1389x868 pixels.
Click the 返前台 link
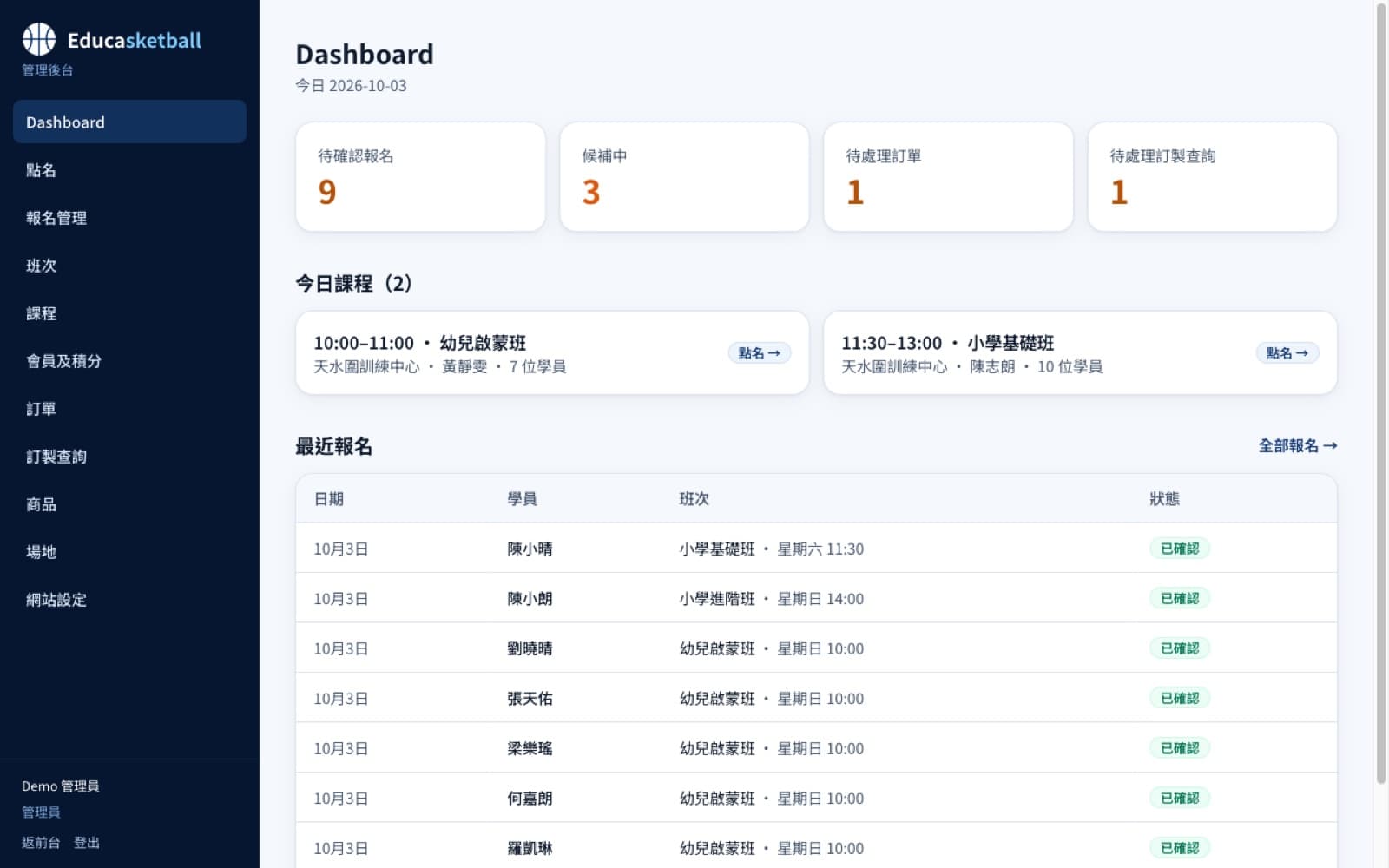pyautogui.click(x=41, y=842)
